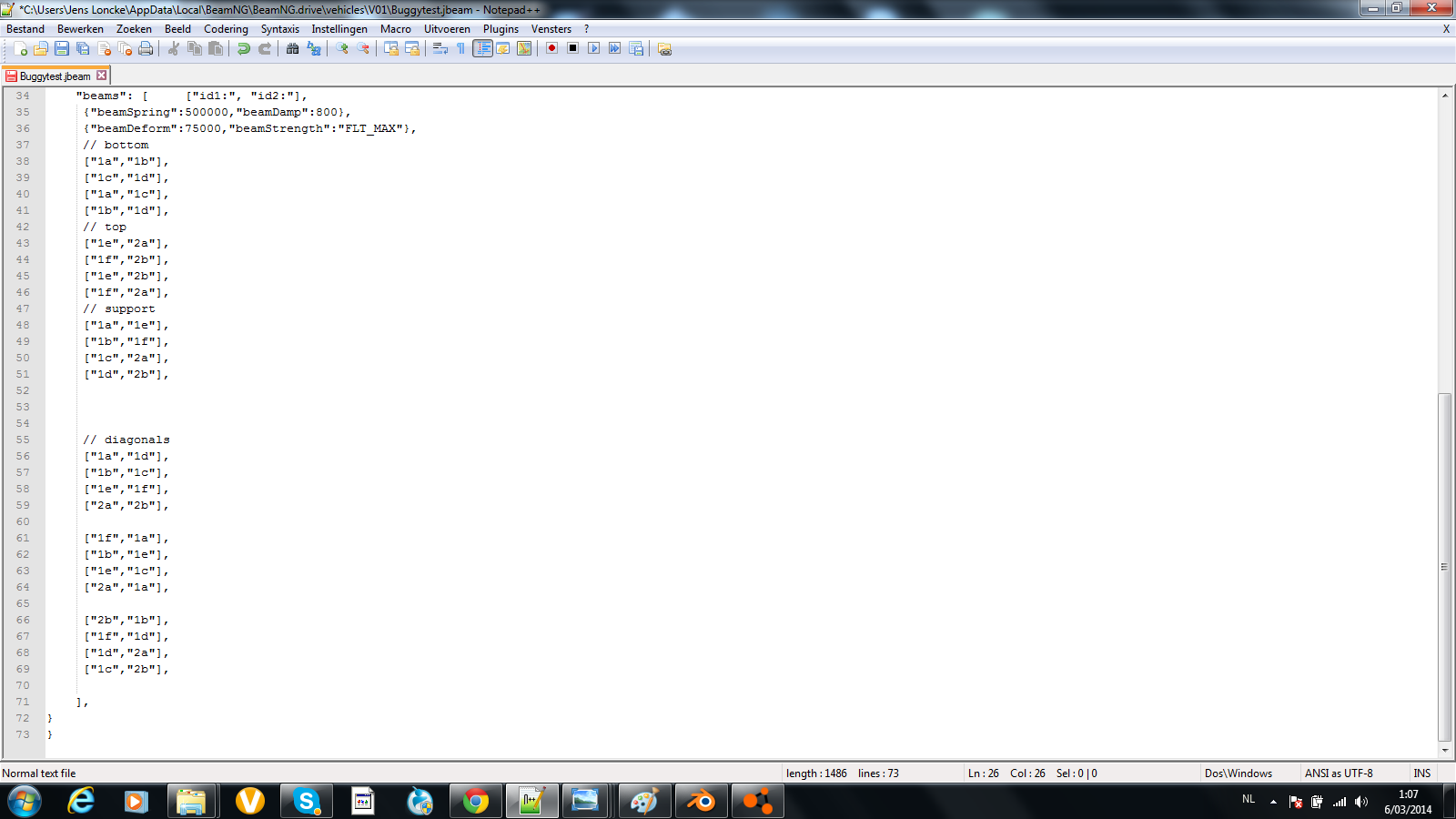
Task: Open the Windows Start button
Action: point(25,802)
